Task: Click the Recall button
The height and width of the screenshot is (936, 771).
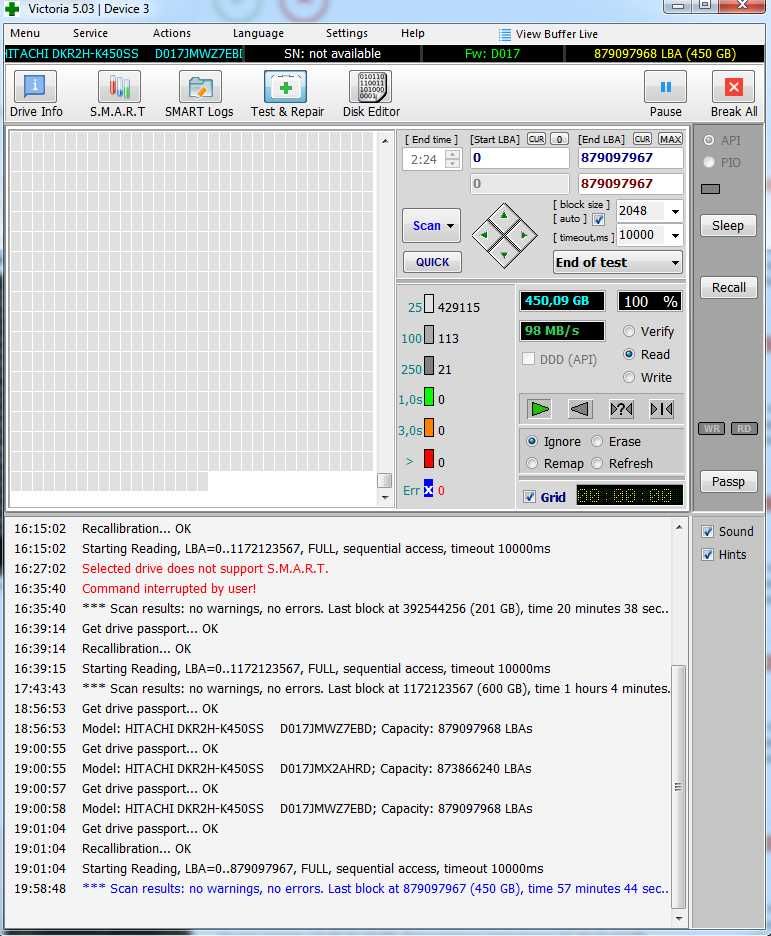Action: pos(729,288)
